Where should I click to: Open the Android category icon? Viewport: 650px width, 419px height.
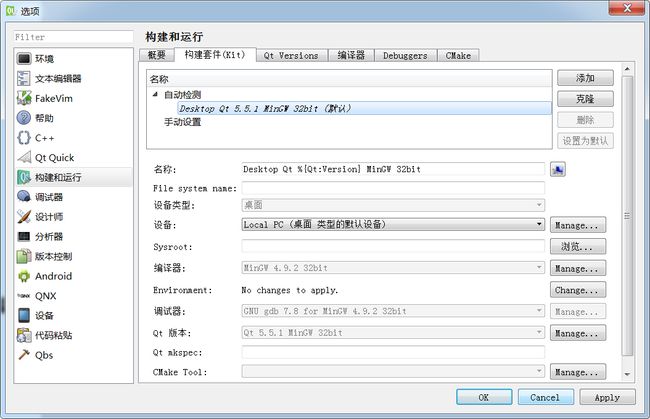pyautogui.click(x=24, y=276)
